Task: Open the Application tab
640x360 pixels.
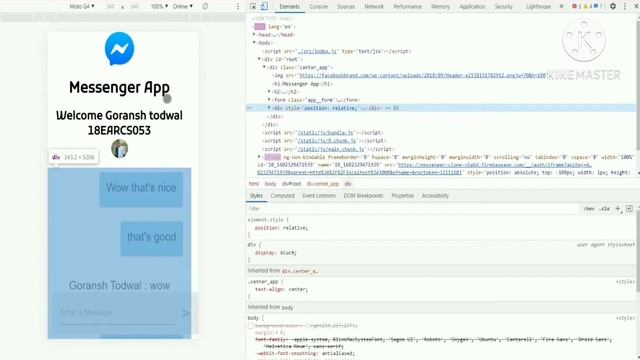Action: click(x=472, y=7)
